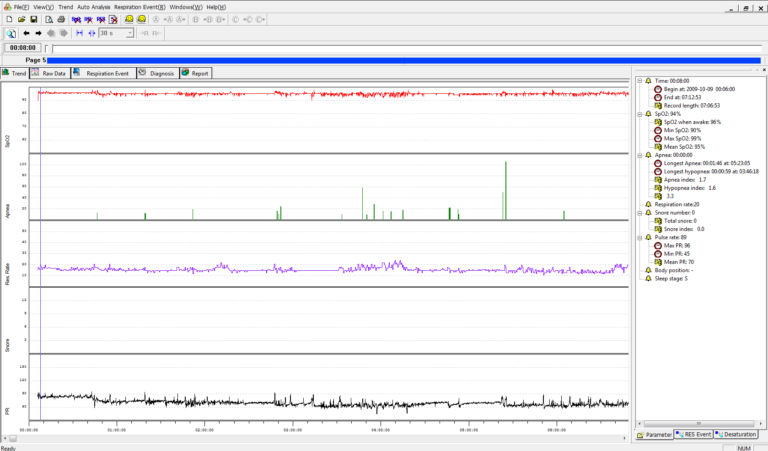Screen dimensions: 768x451
Task: Save the recording using the floppy icon
Action: 33,19
